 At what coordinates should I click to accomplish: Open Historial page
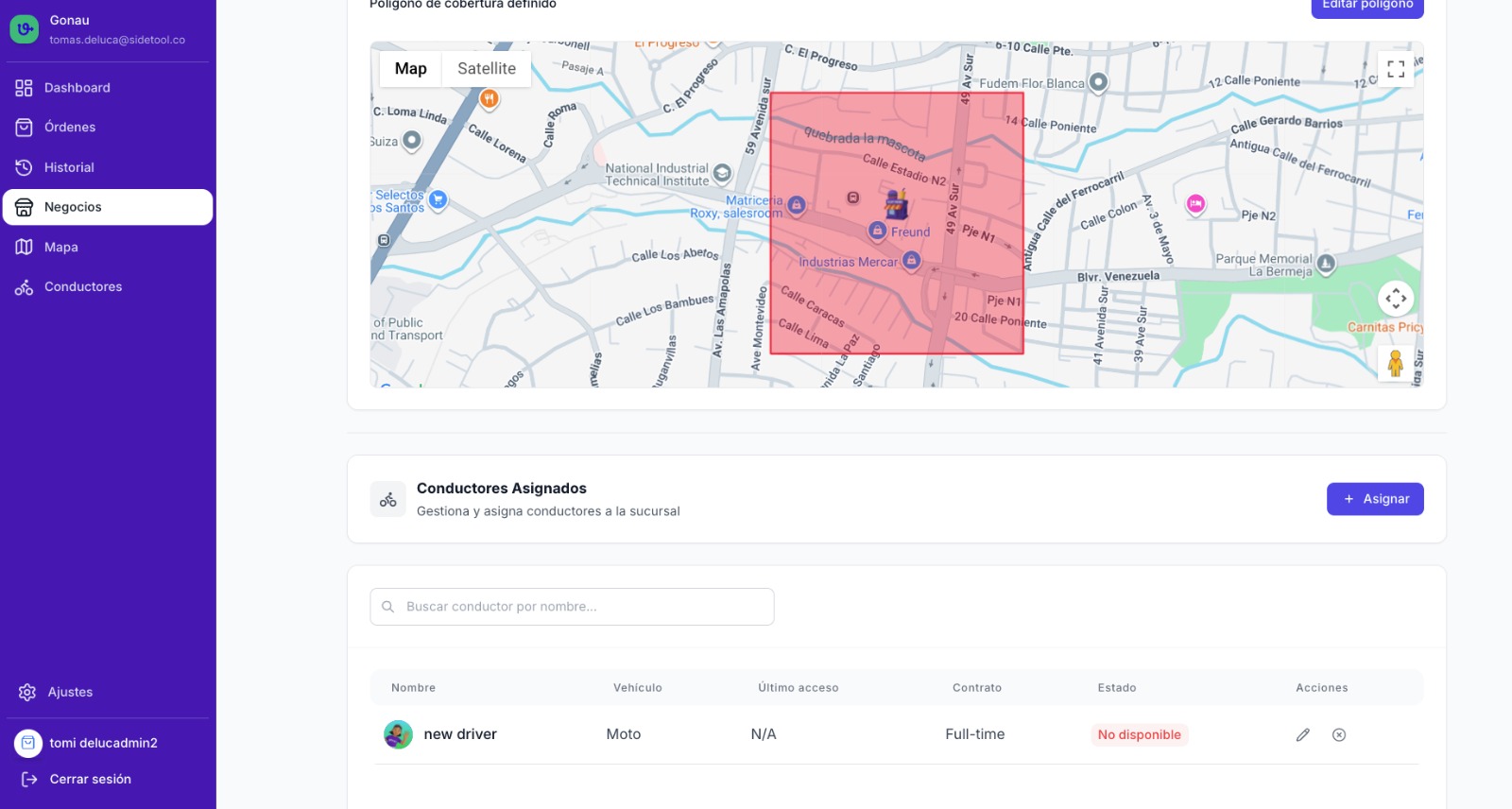tap(108, 167)
